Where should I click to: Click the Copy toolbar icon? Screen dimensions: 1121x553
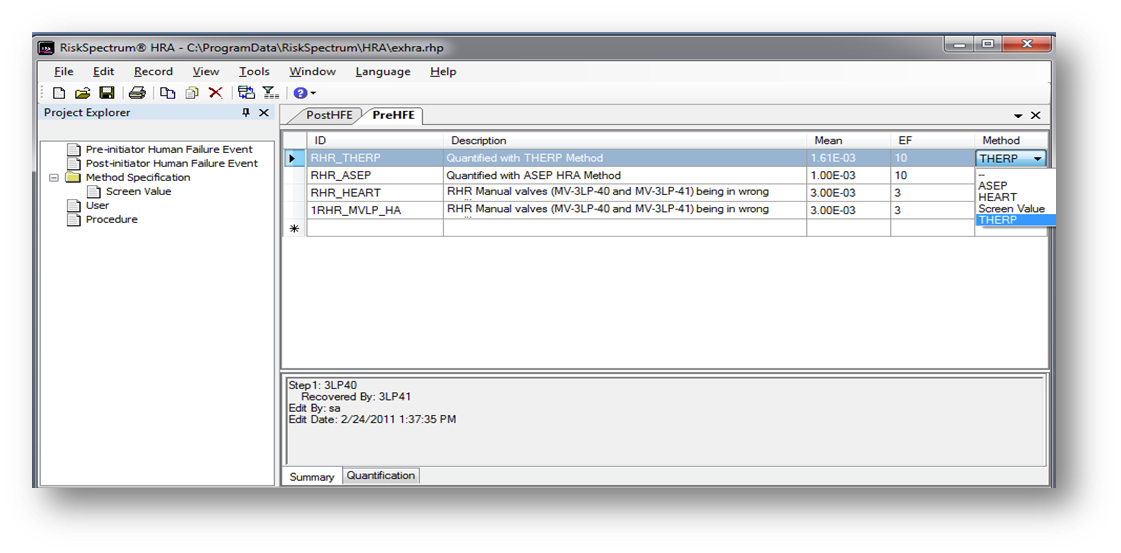[x=168, y=93]
